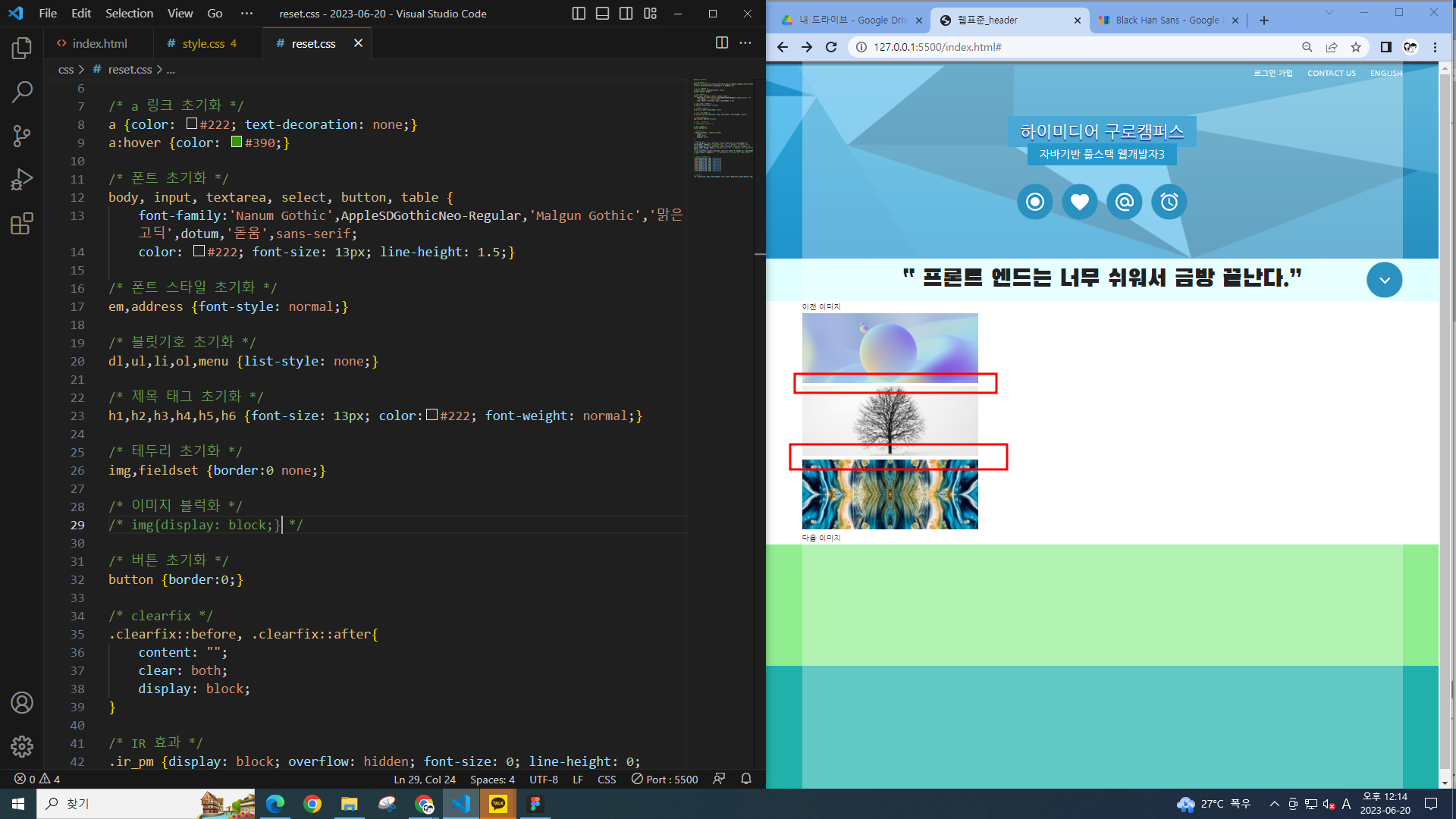Expand the hidden system tray icons chevron
1456x819 pixels.
(1274, 804)
